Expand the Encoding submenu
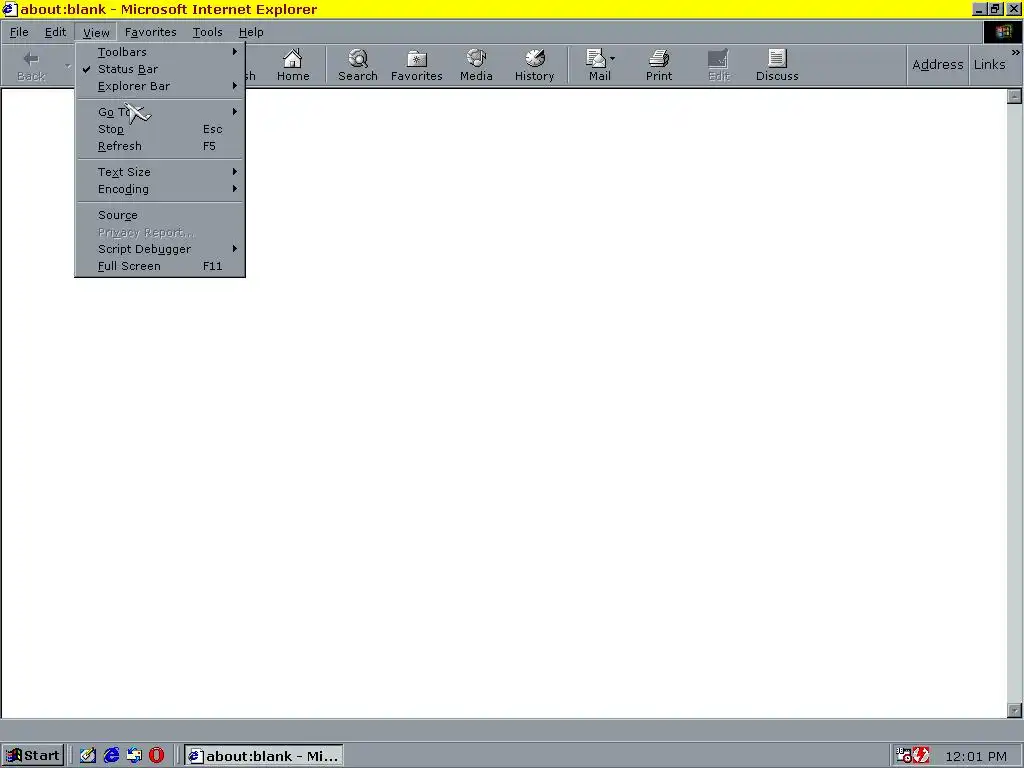This screenshot has height=768, width=1024. 160,189
